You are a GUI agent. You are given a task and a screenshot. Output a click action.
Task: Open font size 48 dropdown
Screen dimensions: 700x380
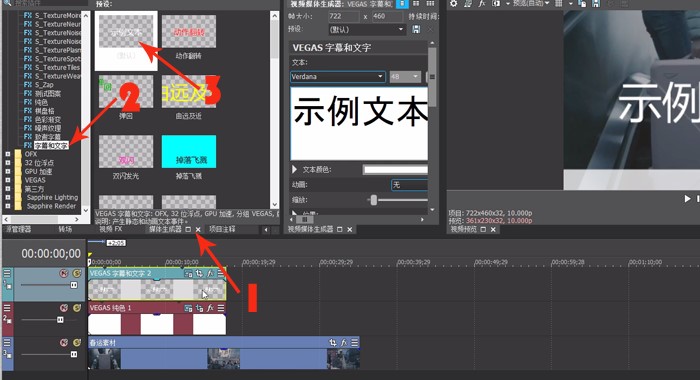405,77
